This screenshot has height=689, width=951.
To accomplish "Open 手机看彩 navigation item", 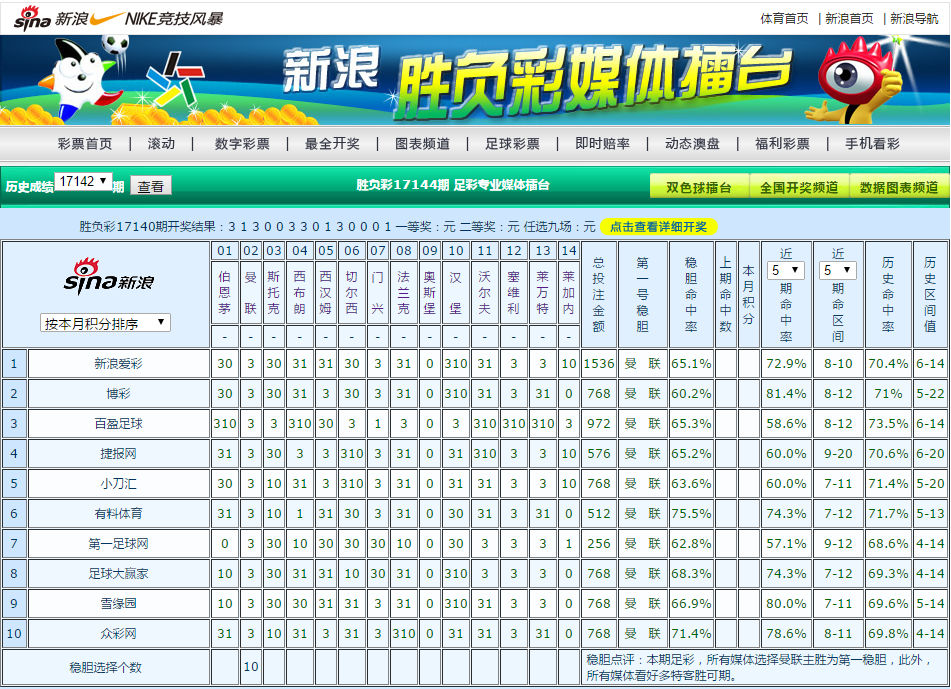I will pyautogui.click(x=872, y=144).
